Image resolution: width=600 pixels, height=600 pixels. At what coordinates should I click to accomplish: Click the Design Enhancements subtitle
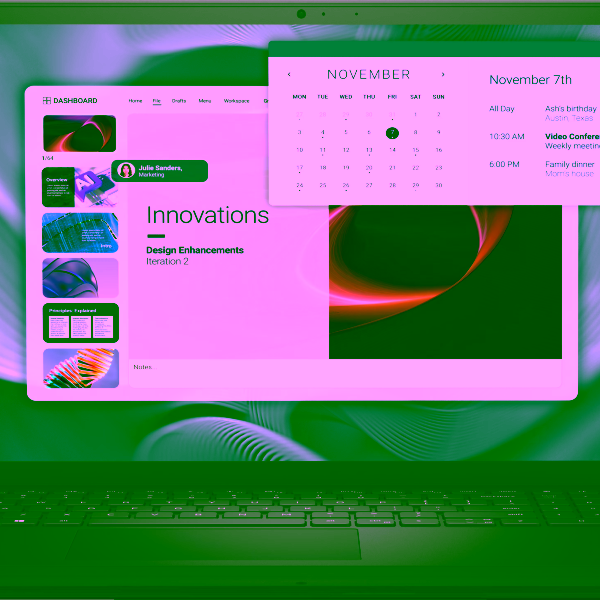[195, 250]
